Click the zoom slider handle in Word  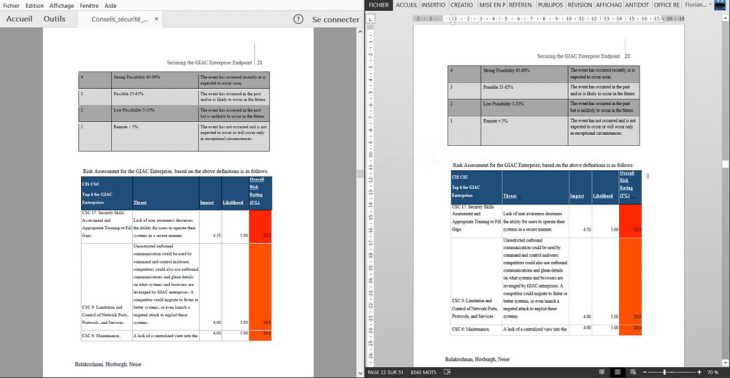pyautogui.click(x=664, y=372)
